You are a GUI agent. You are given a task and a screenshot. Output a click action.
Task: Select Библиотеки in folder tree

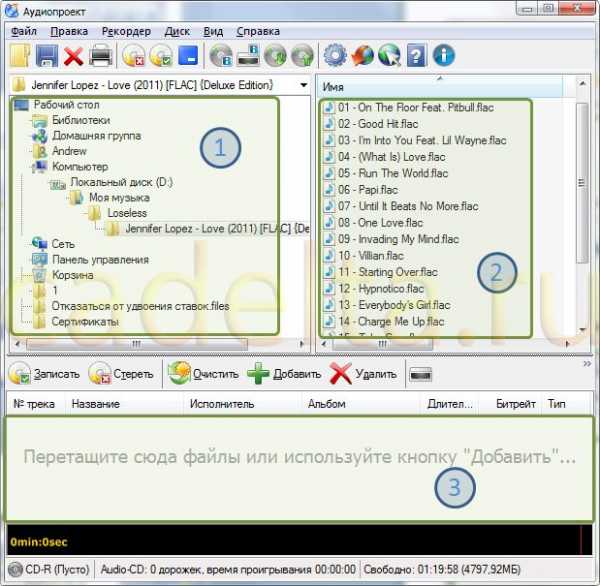click(x=81, y=121)
